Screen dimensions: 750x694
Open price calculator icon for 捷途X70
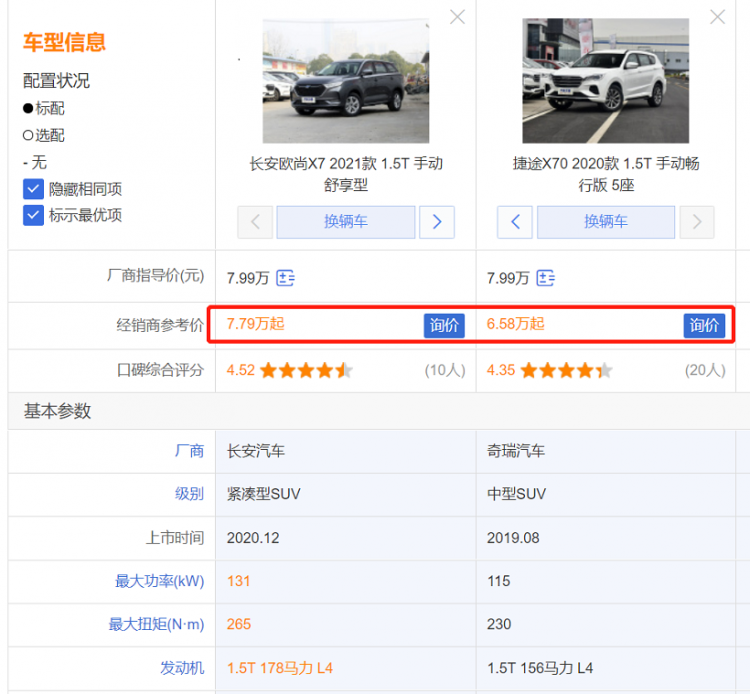pos(545,278)
